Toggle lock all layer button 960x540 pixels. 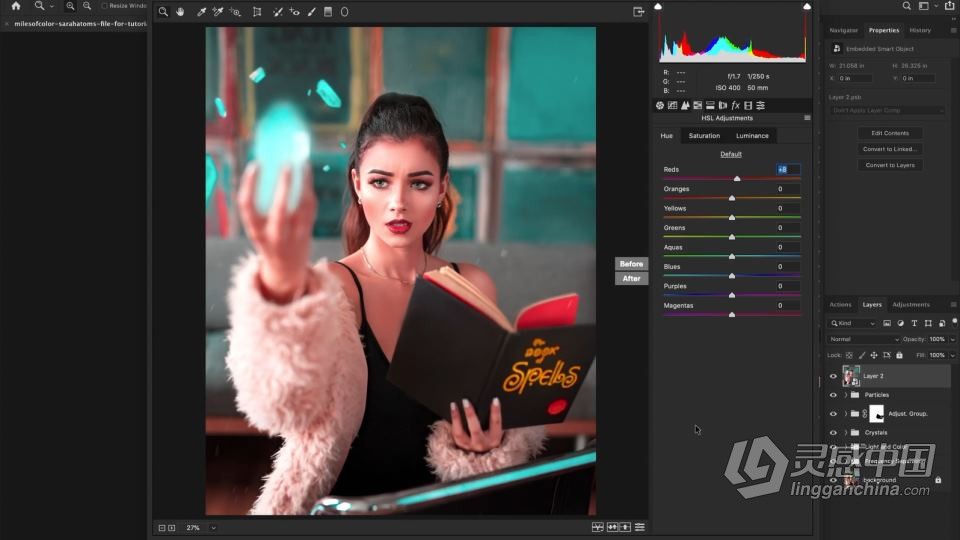click(899, 355)
